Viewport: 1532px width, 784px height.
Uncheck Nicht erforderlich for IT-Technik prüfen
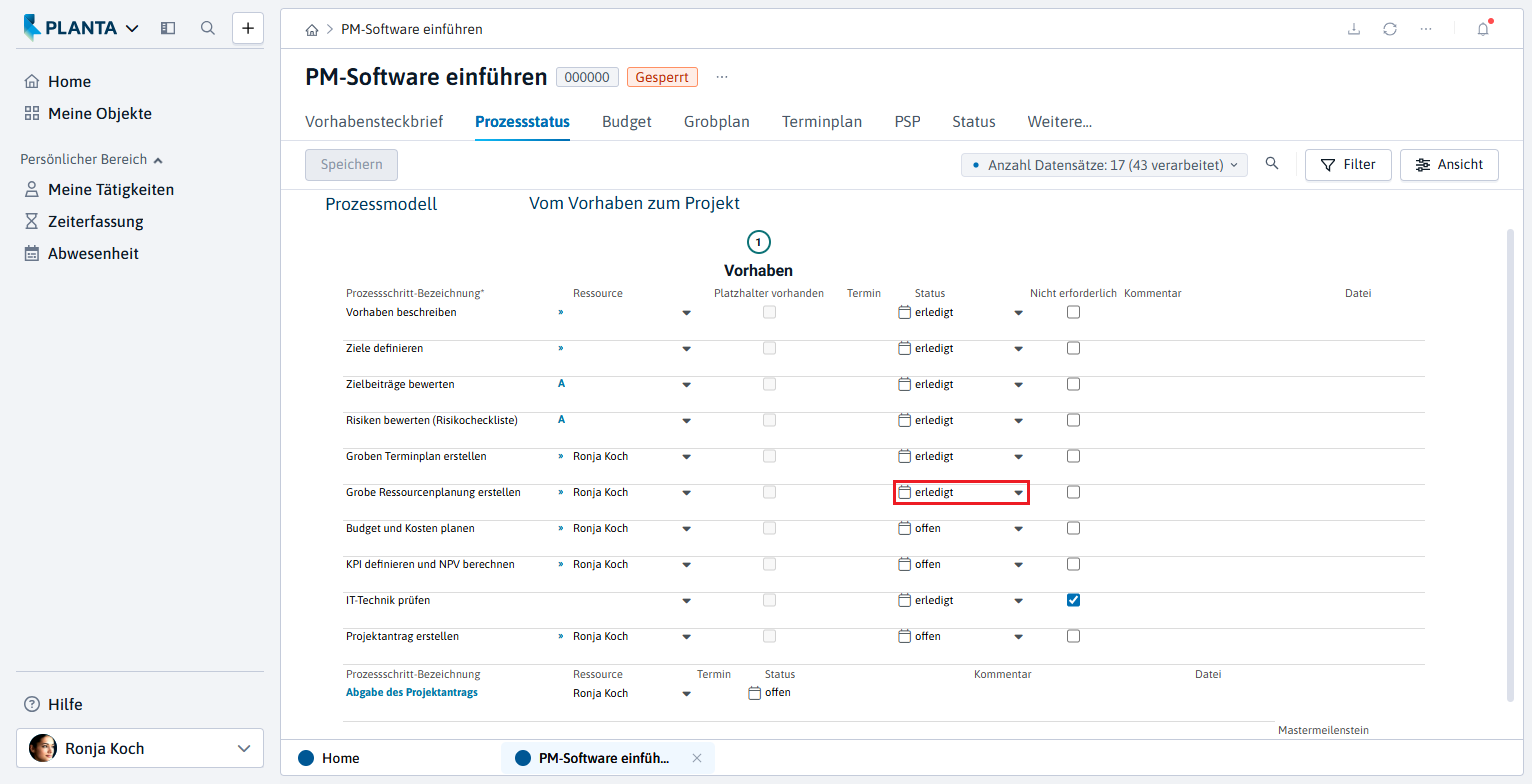[1073, 600]
